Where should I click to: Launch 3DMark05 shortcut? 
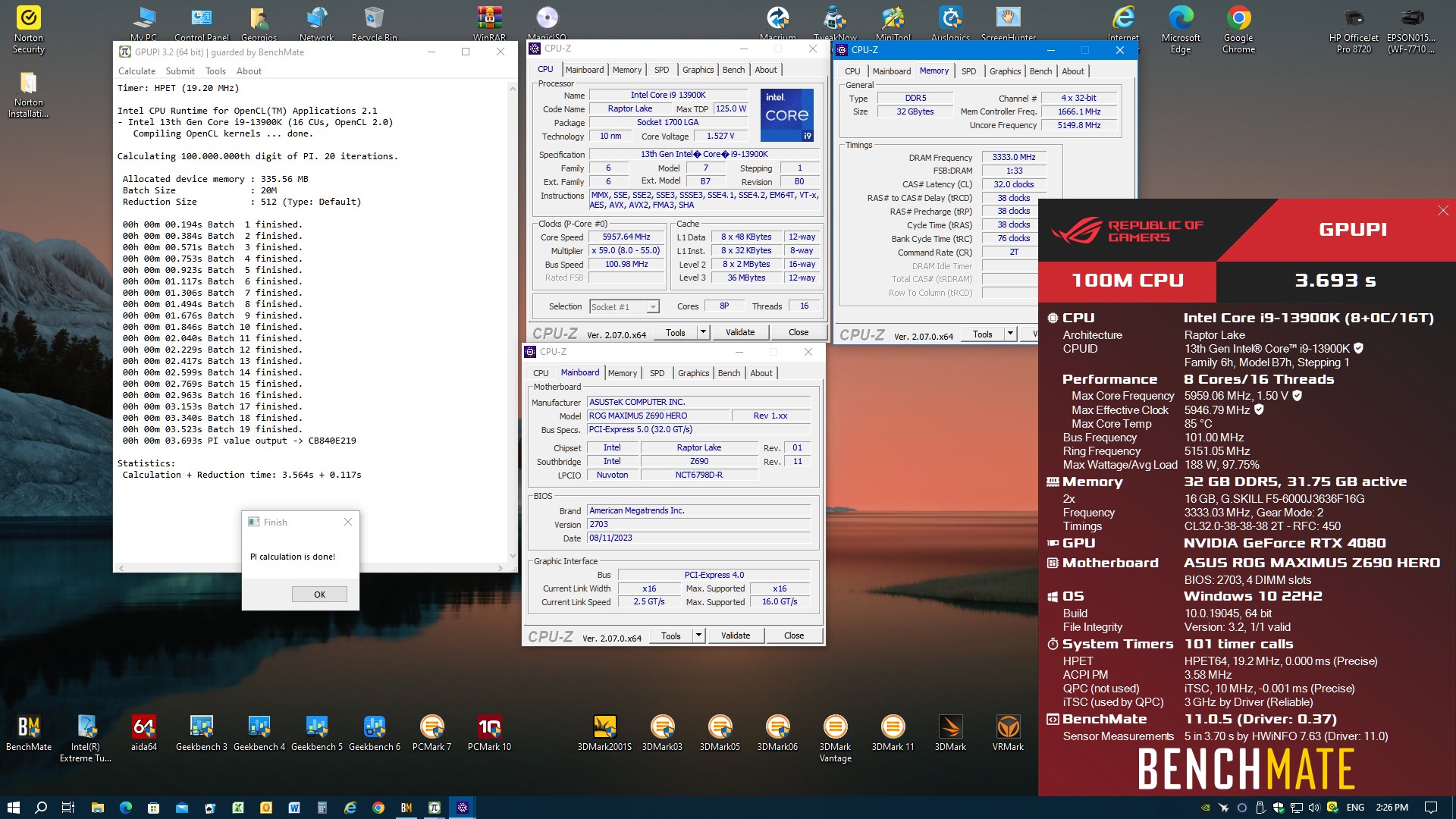720,733
